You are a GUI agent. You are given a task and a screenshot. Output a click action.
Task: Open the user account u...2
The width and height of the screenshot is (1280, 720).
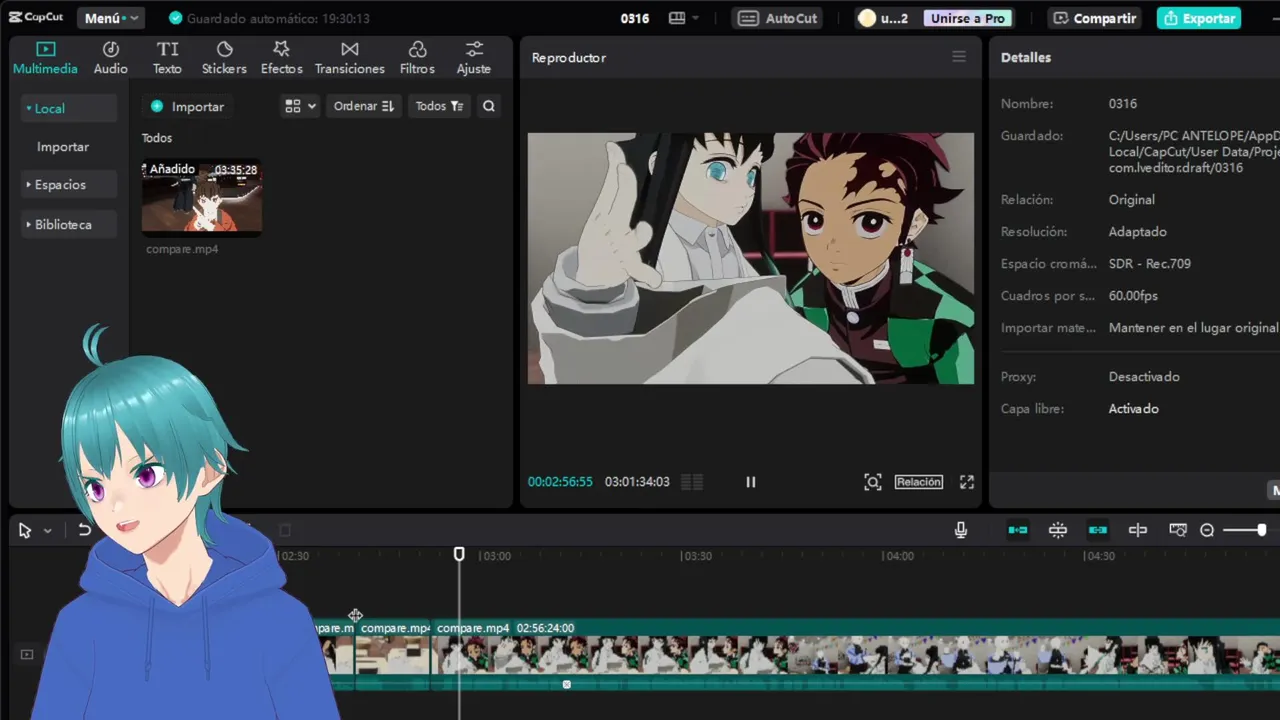pos(884,18)
